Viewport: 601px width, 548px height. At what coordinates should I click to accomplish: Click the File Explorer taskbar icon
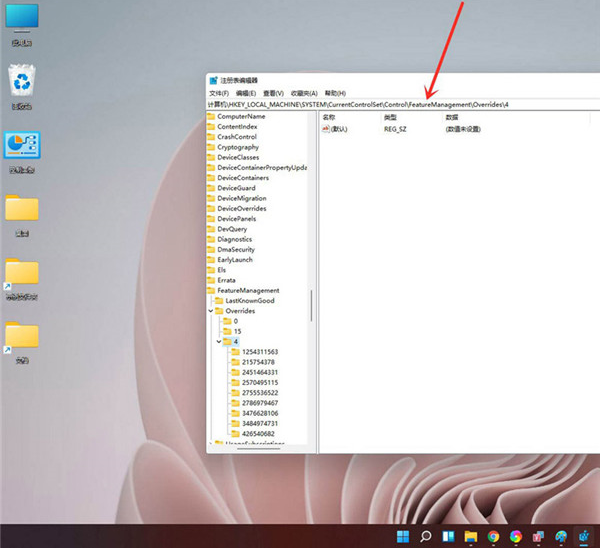(x=471, y=536)
